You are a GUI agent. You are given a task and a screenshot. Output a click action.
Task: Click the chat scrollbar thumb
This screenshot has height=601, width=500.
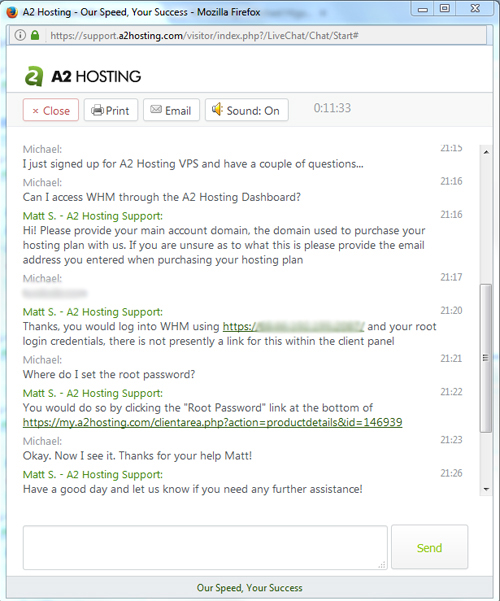[x=486, y=358]
